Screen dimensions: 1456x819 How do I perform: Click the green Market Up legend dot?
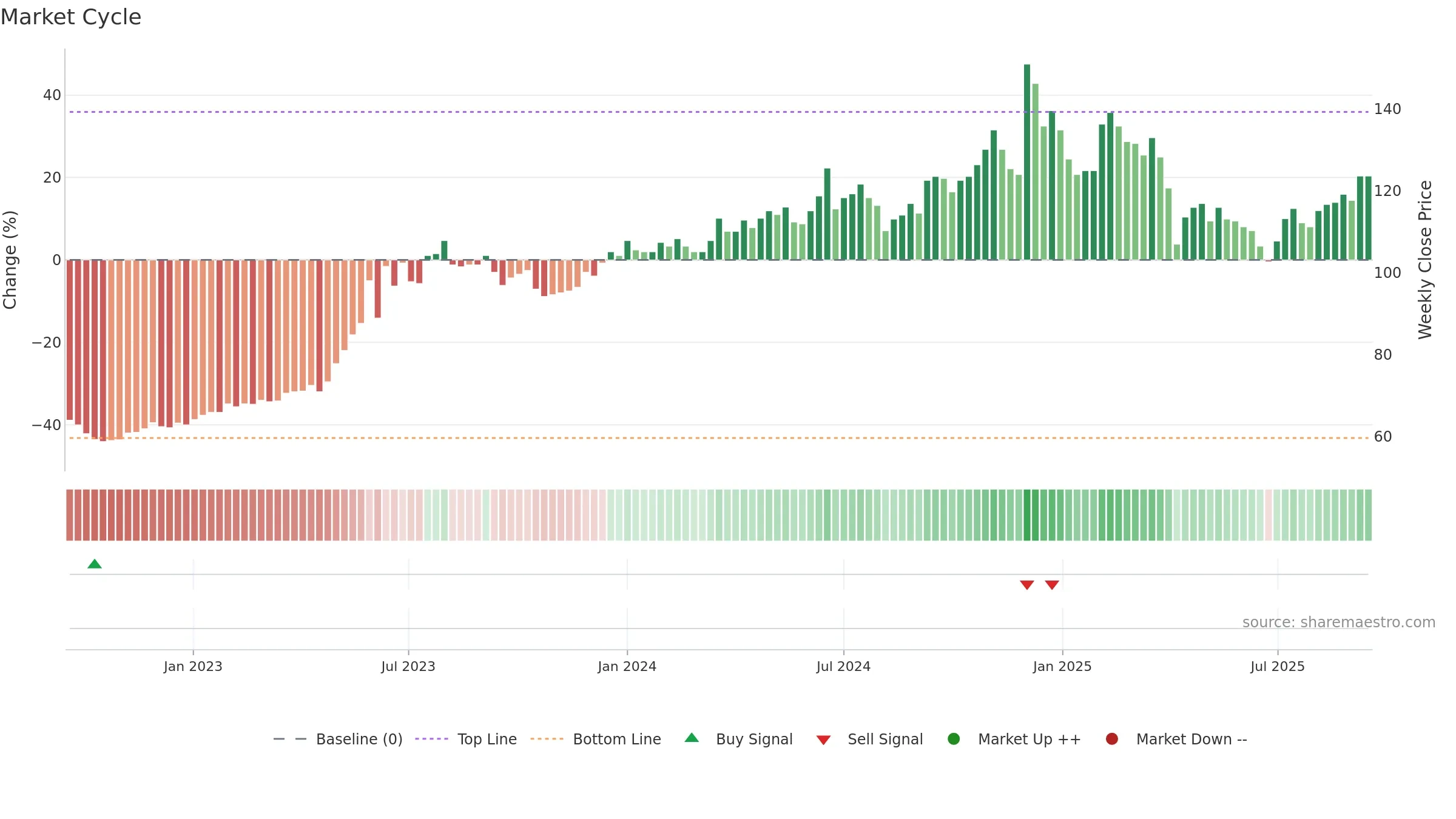[954, 739]
